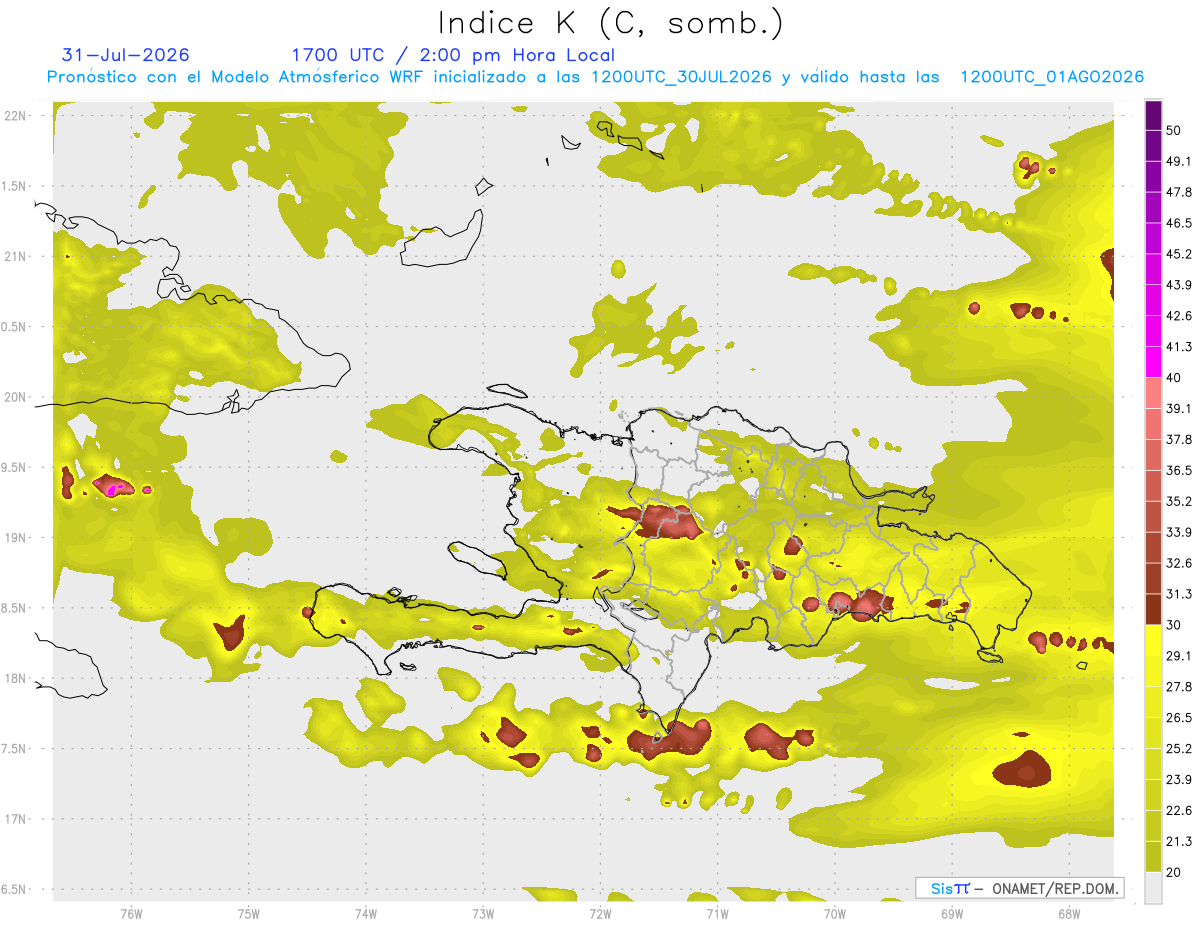Click legend value "20"

pyautogui.click(x=1174, y=872)
